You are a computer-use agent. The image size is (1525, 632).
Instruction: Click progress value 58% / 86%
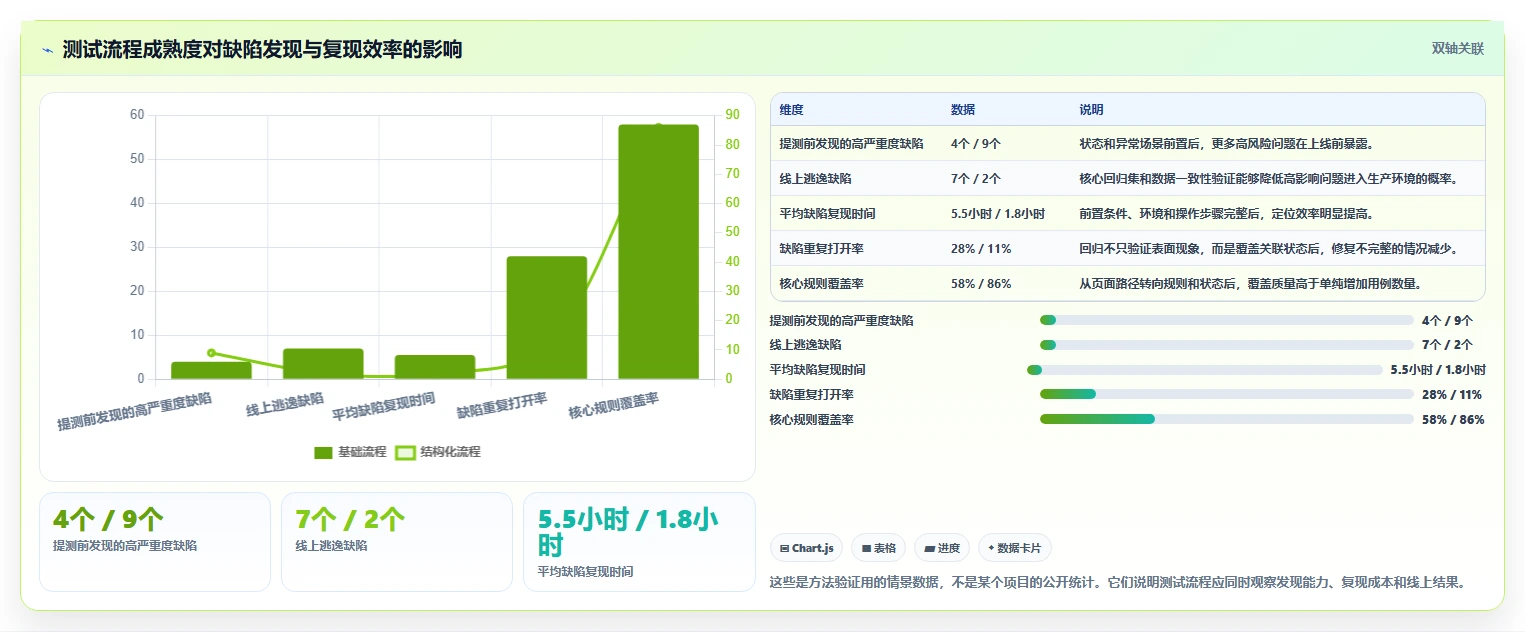pos(1453,420)
